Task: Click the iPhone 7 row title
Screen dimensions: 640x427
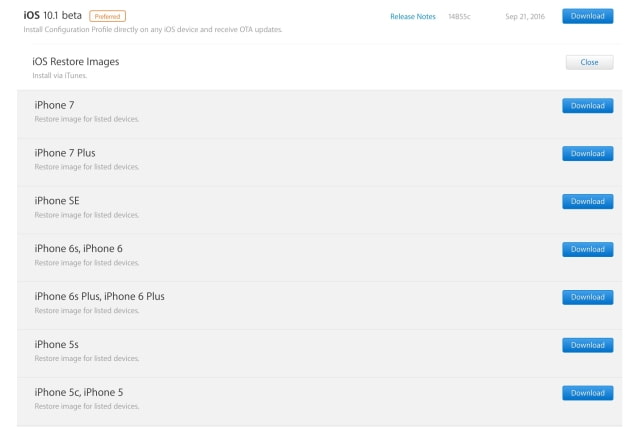Action: point(54,105)
